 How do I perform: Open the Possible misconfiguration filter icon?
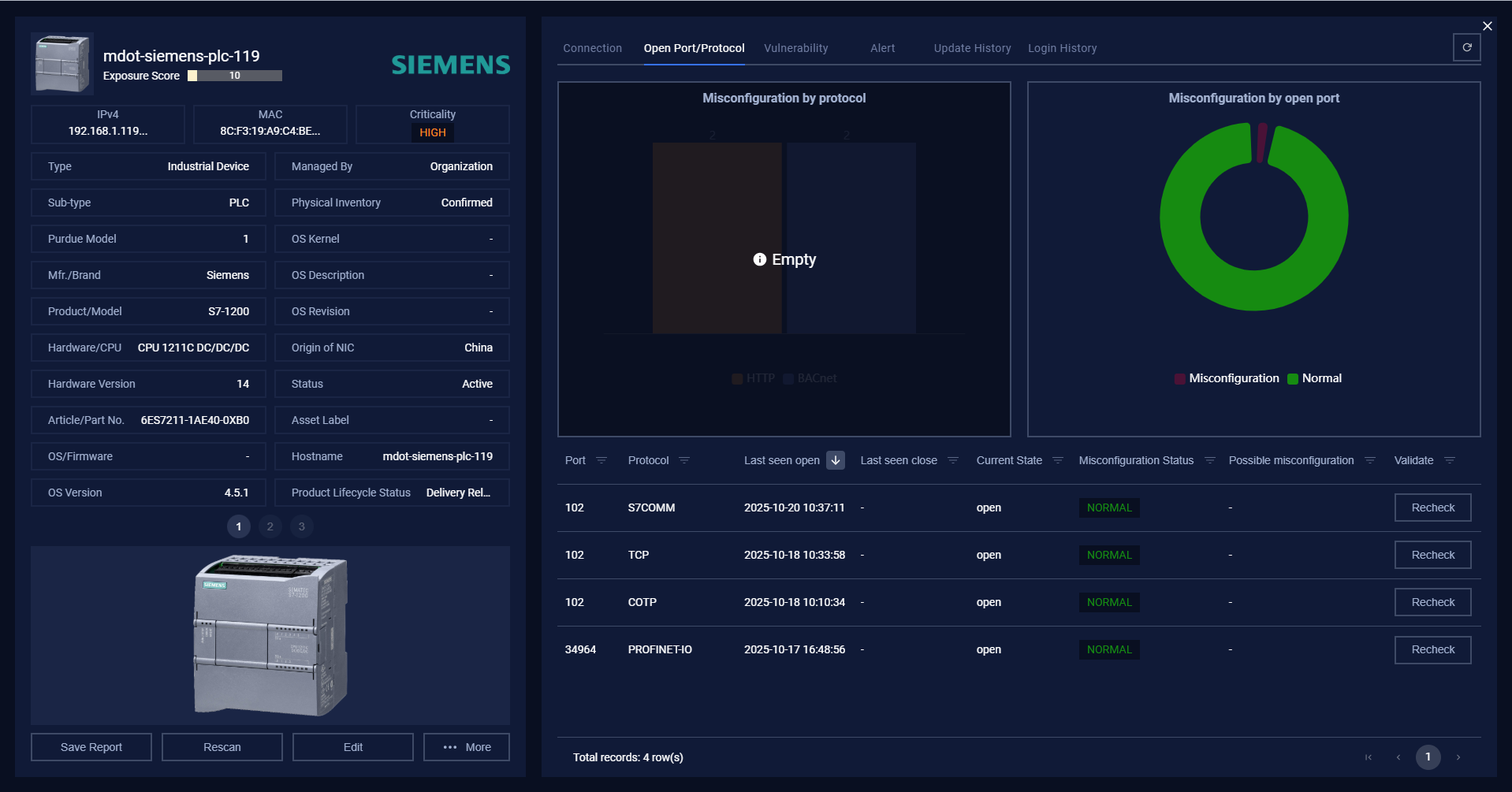click(1370, 460)
